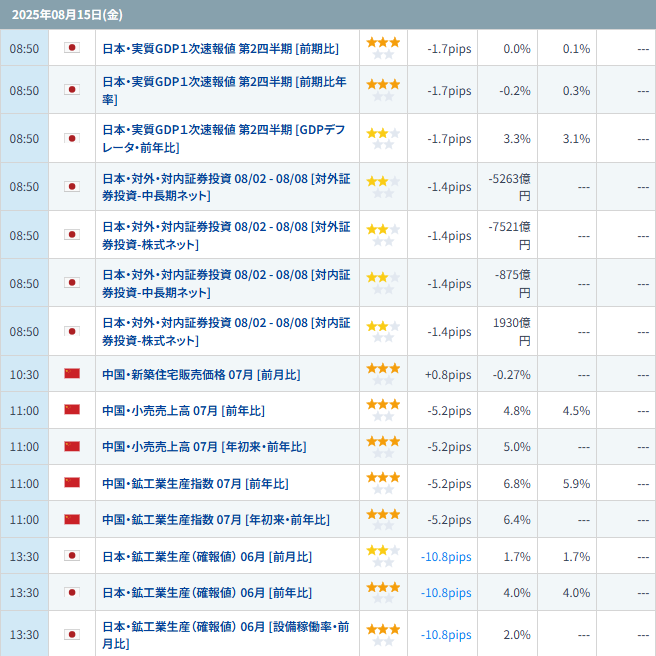This screenshot has width=656, height=656.
Task: Click Japan flag beside 対外証券投資-中長期ネット row
Action: pos(71,187)
